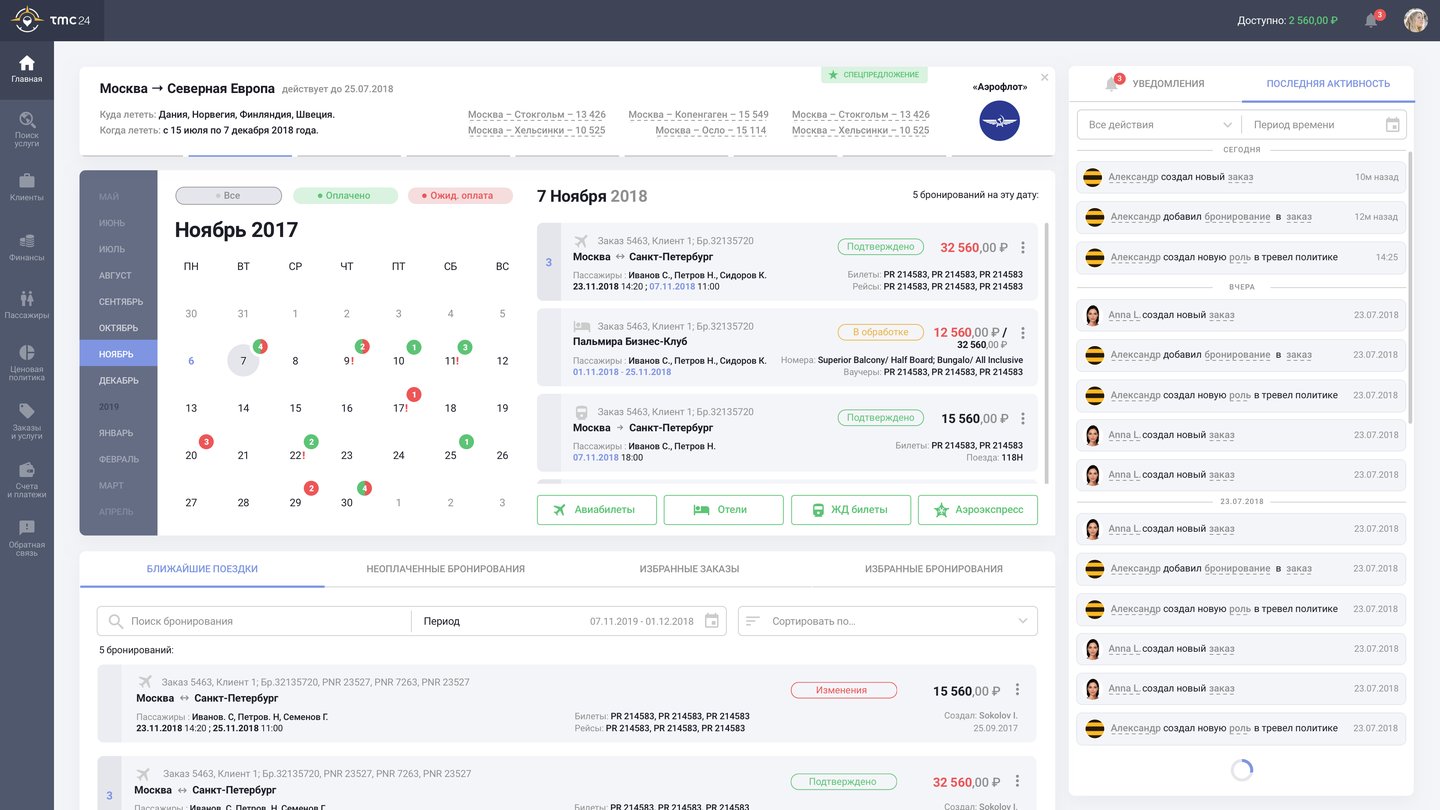Open Пассажиры in the sidebar
Screen dimensions: 1440x810
[x=27, y=304]
